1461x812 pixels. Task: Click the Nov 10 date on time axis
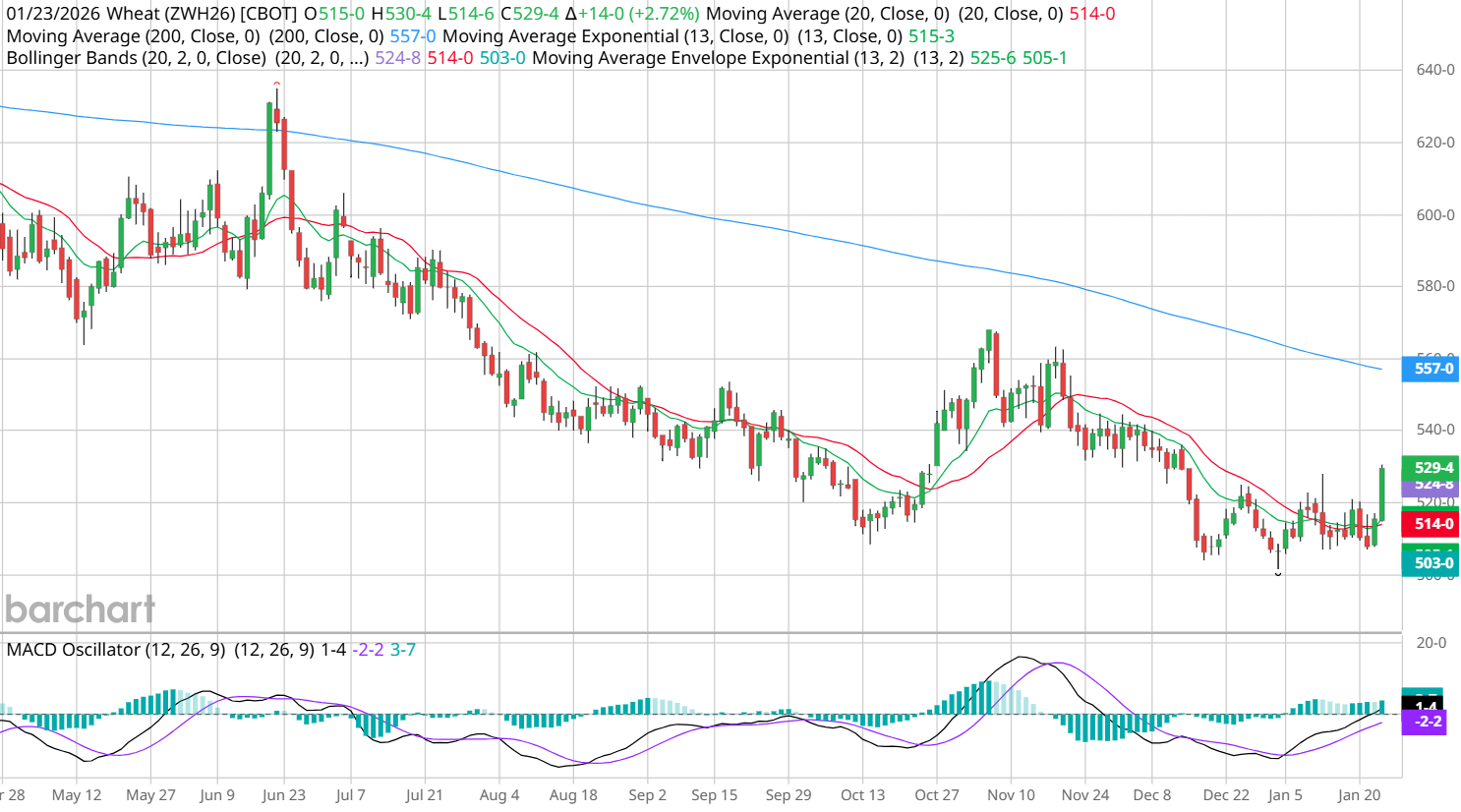pyautogui.click(x=1011, y=795)
